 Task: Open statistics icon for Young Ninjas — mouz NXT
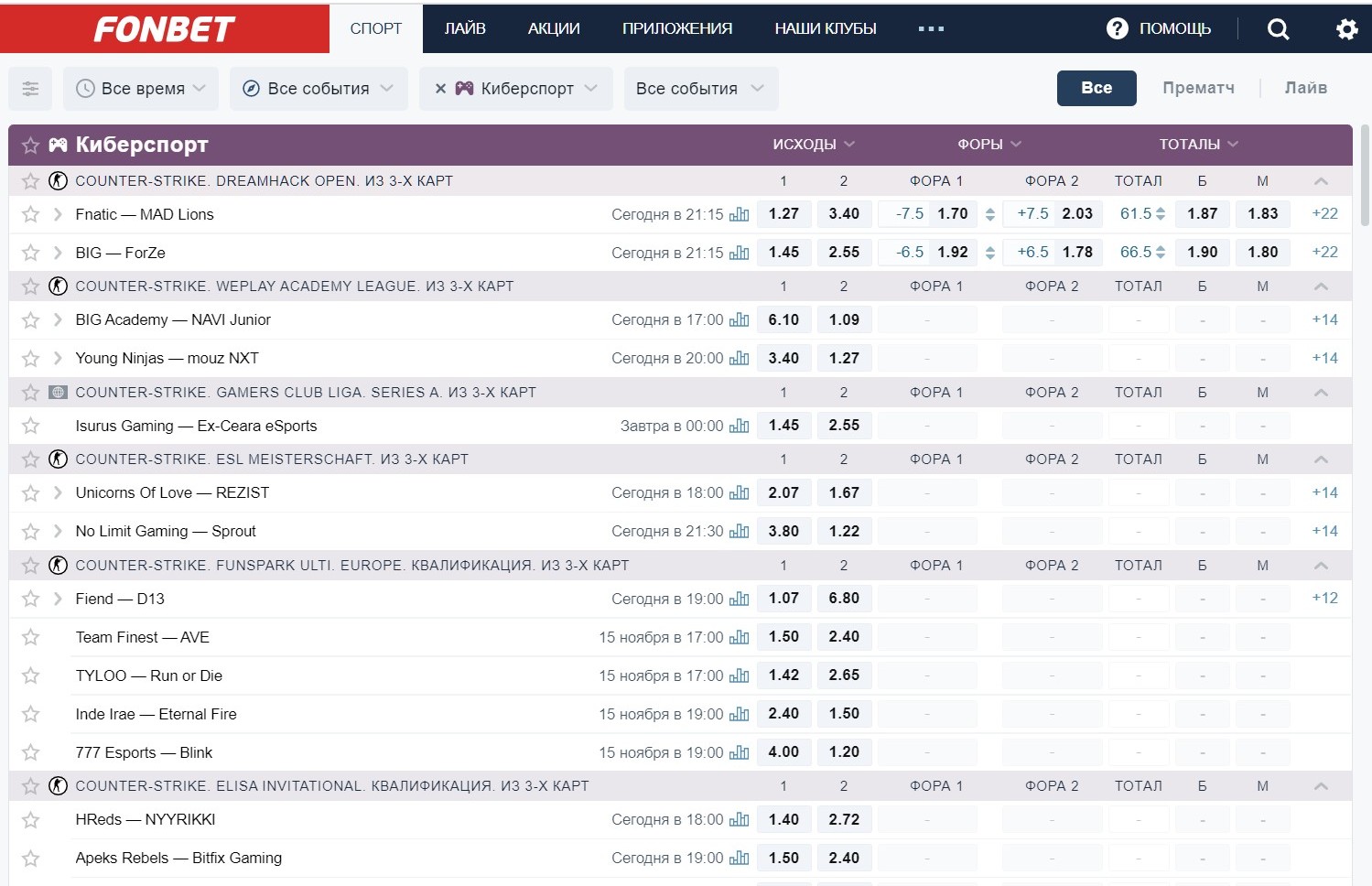coord(740,358)
